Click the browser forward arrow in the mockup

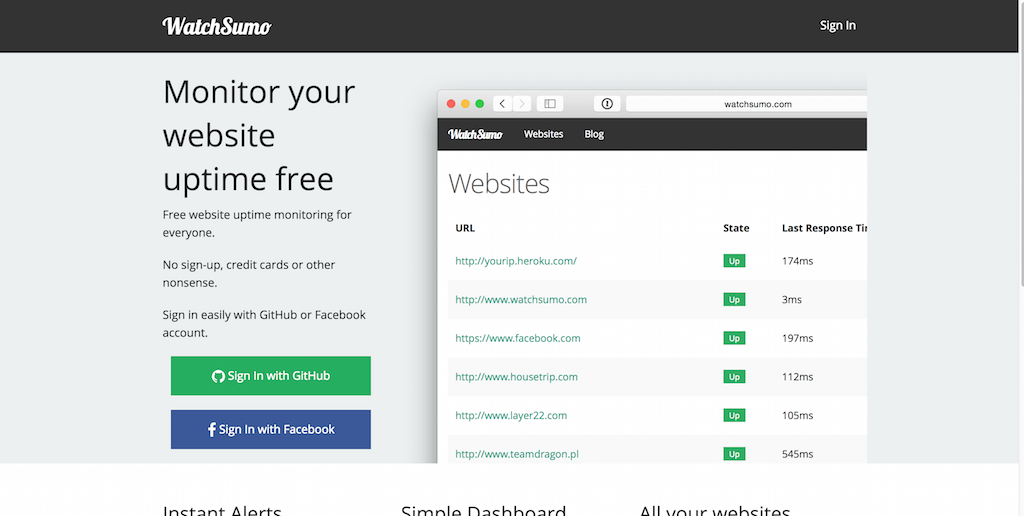[522, 104]
